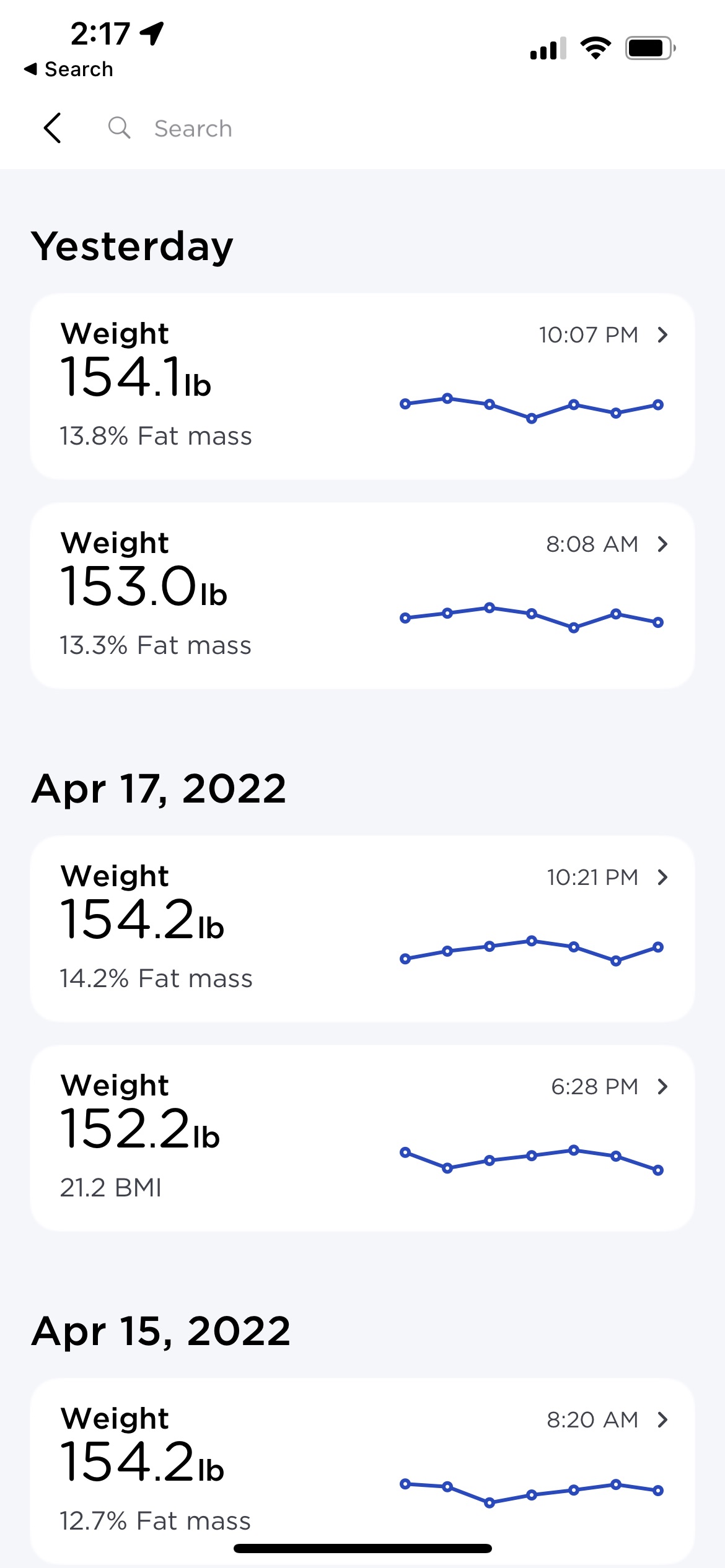Select the 21.2 BMI weight entry
725x1568 pixels.
pyautogui.click(x=362, y=1138)
